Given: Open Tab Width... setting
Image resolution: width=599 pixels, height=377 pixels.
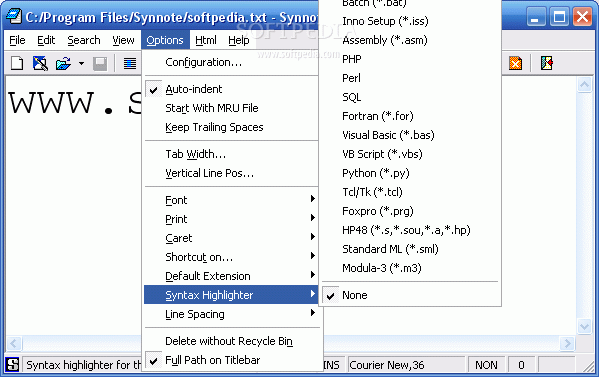Looking at the screenshot, I should (x=232, y=154).
